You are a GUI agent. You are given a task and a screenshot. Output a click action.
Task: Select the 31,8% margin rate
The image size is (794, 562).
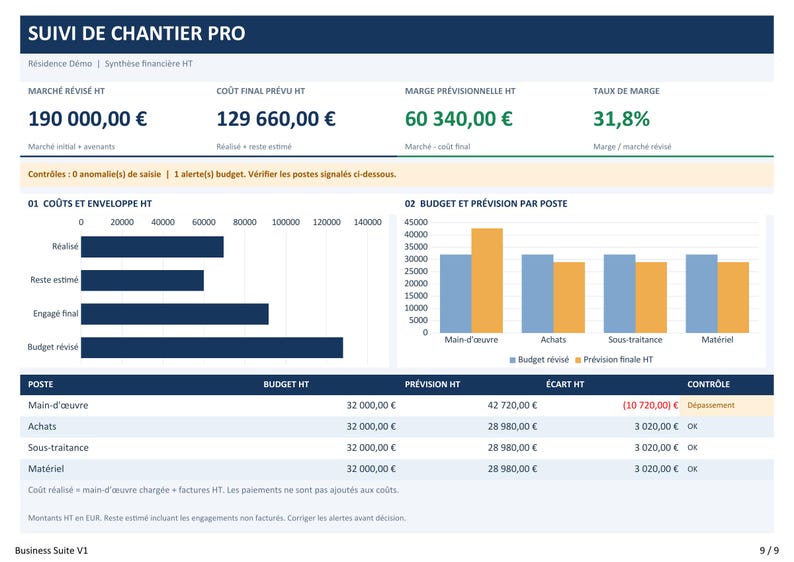(x=621, y=119)
